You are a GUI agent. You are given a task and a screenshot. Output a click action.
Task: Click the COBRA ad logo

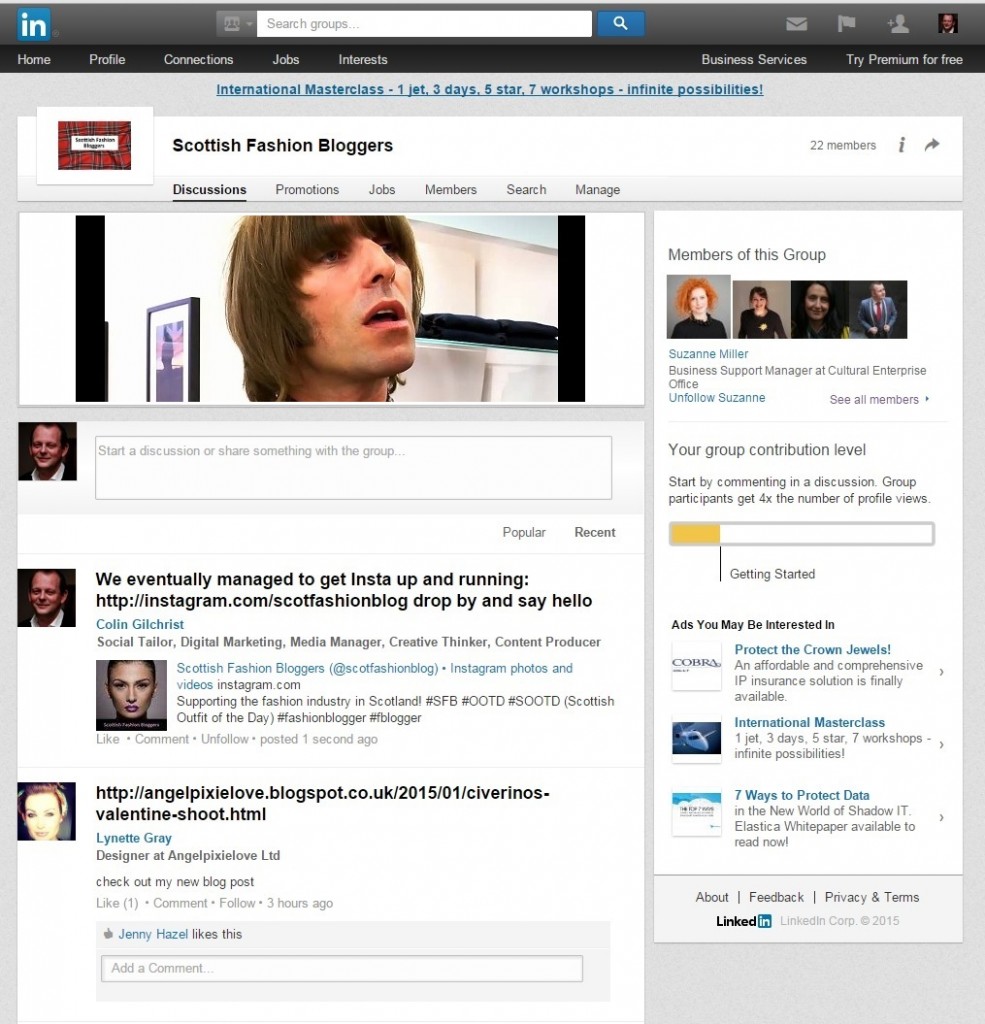(x=696, y=665)
